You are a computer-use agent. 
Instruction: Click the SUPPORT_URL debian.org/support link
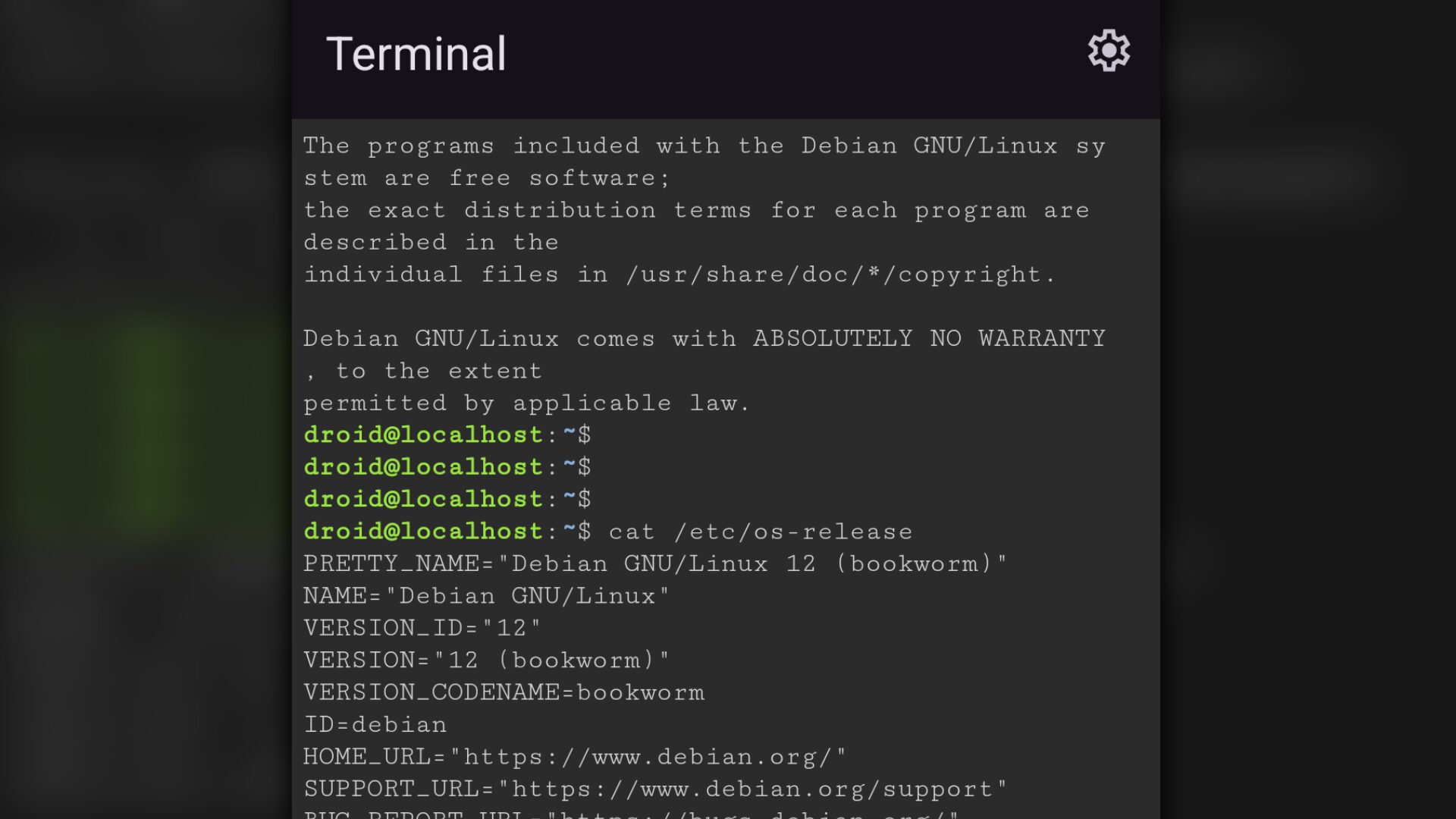[x=751, y=789]
